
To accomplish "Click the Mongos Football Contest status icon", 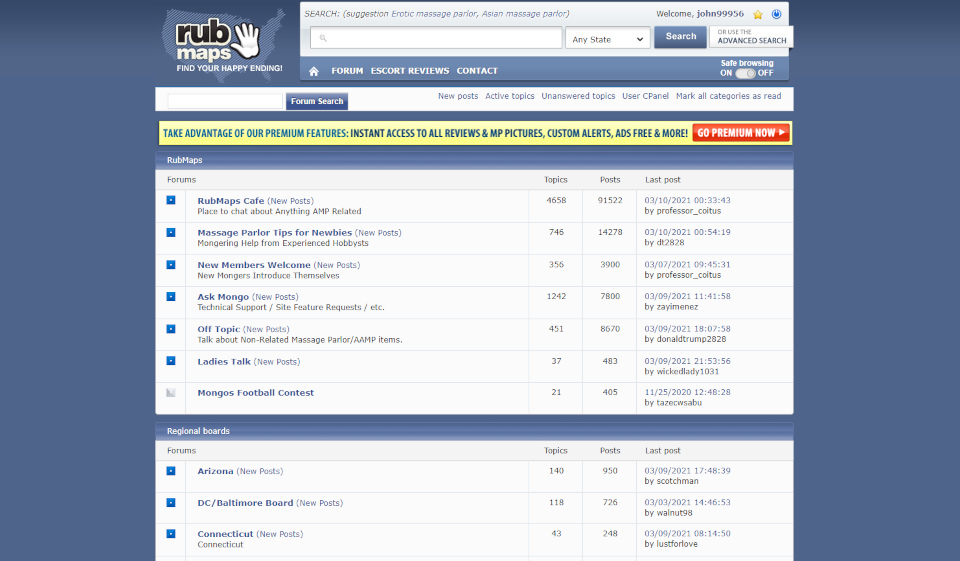I will click(171, 393).
